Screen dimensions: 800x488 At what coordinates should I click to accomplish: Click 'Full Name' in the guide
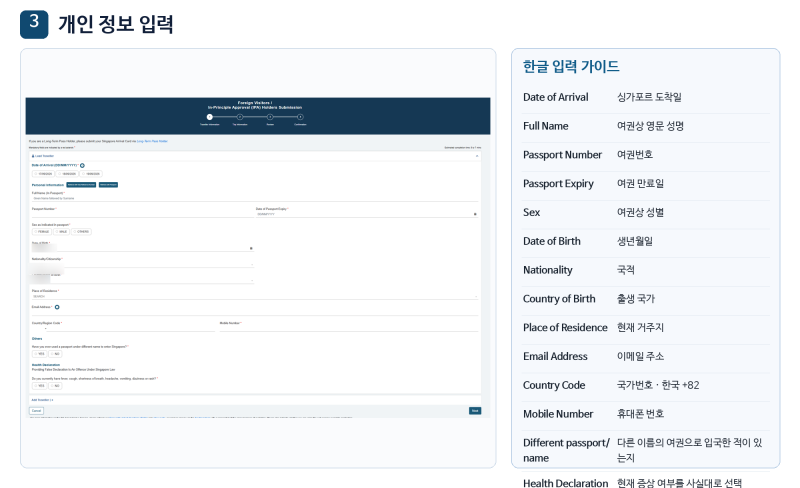click(x=545, y=126)
